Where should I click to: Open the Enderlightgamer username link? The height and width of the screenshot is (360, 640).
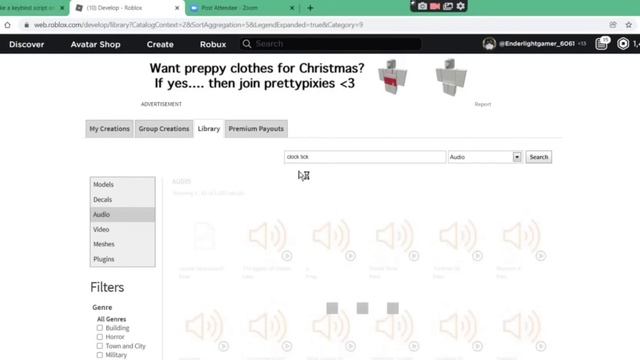pos(537,44)
